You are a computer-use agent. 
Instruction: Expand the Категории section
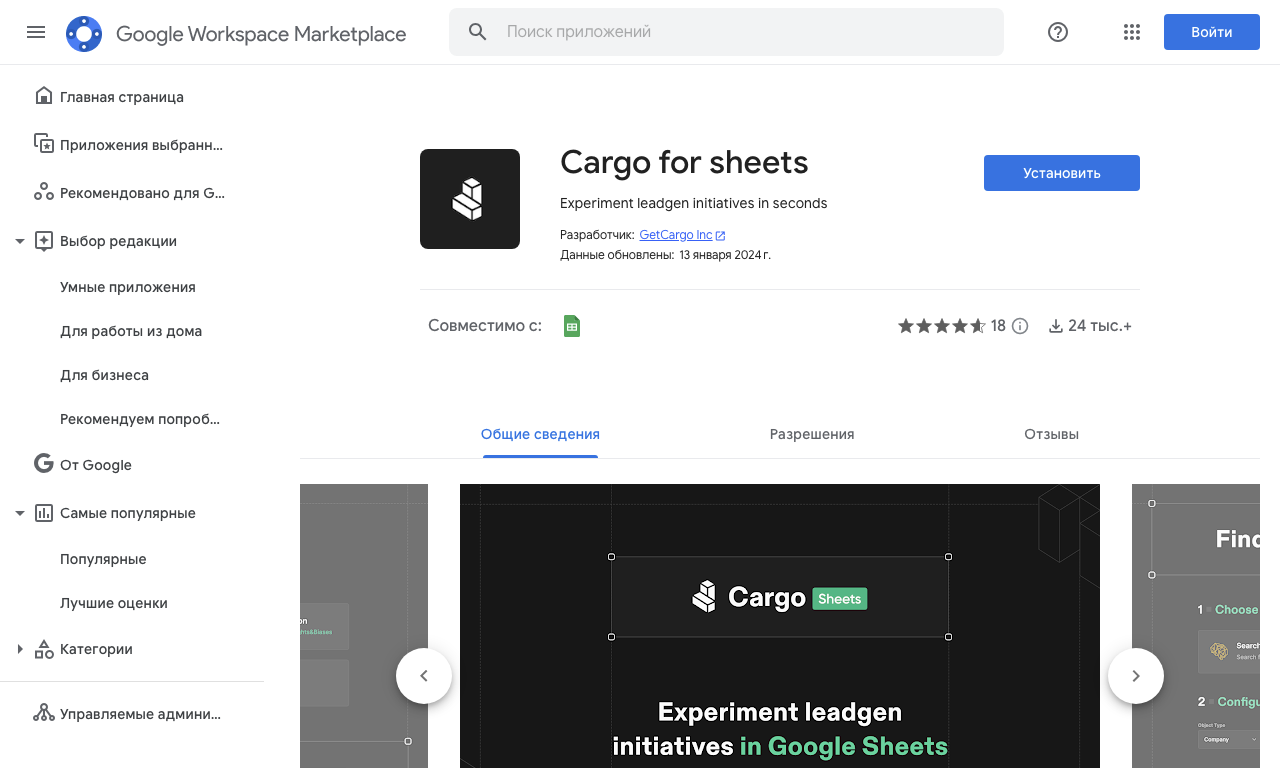click(x=20, y=649)
